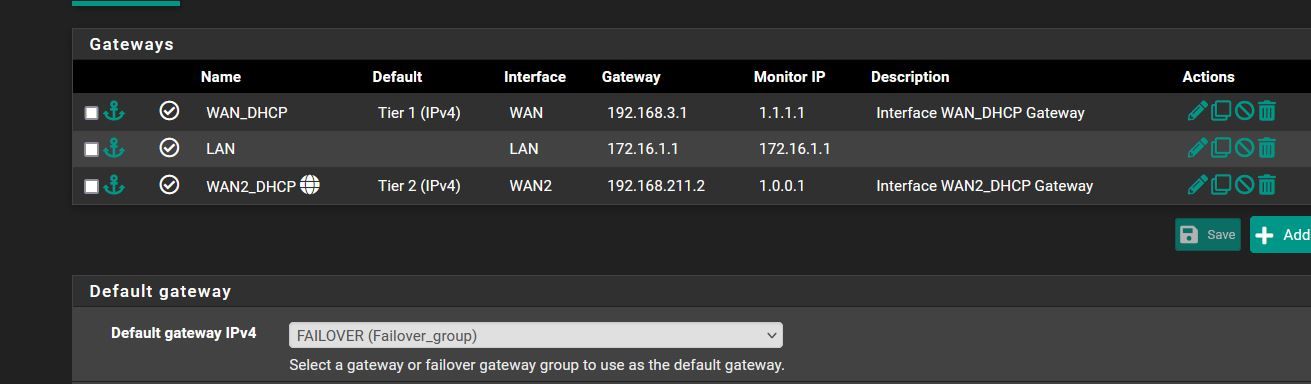Screen dimensions: 1311x384
Task: Disable the WAN_DHCP gateway
Action: point(1244,112)
